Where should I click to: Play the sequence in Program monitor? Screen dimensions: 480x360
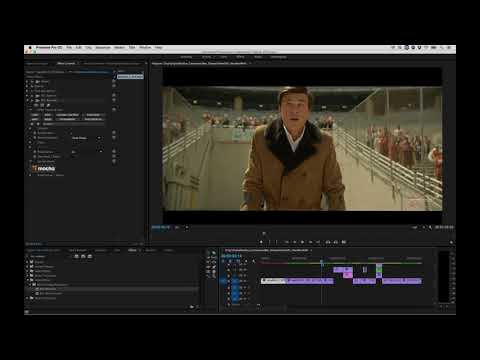click(302, 242)
